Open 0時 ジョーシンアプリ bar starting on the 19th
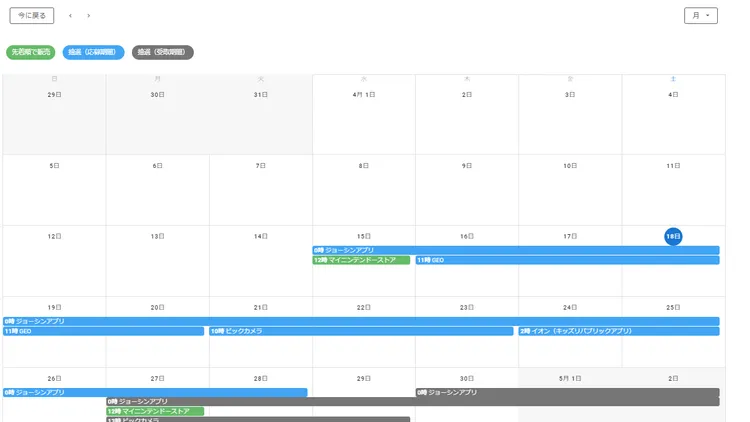Image resolution: width=750 pixels, height=422 pixels. (x=361, y=322)
